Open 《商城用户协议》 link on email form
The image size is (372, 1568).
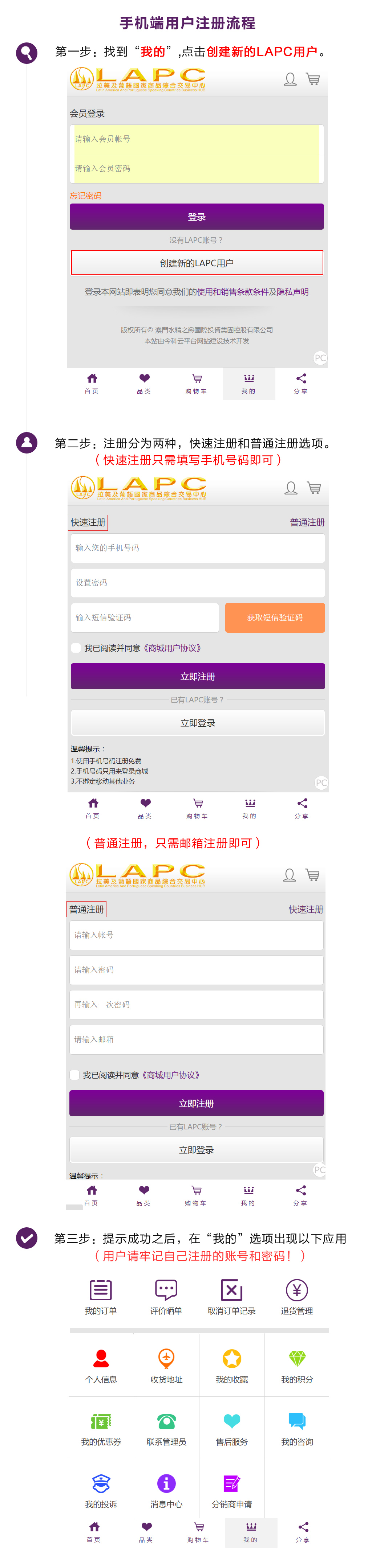coord(171,1076)
